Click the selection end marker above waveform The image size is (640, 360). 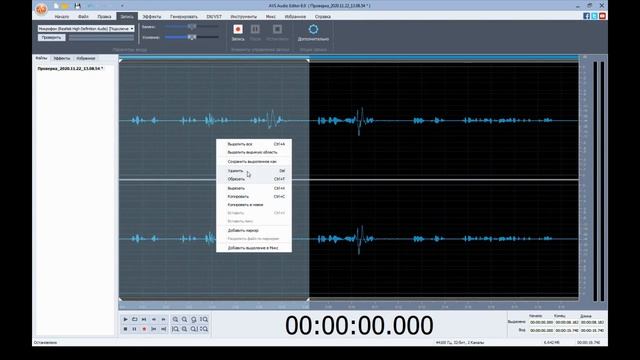click(x=308, y=61)
